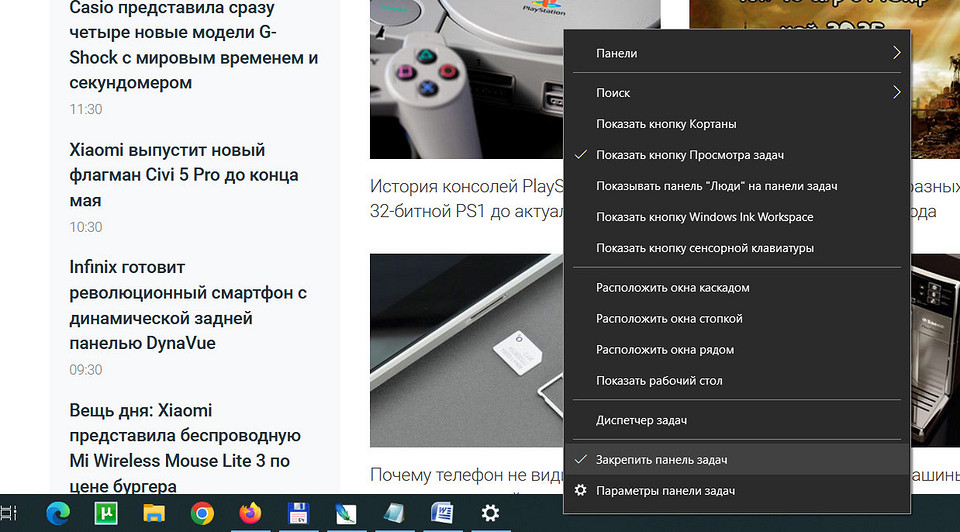Click the SIM card tray thumbnail image

click(x=467, y=350)
